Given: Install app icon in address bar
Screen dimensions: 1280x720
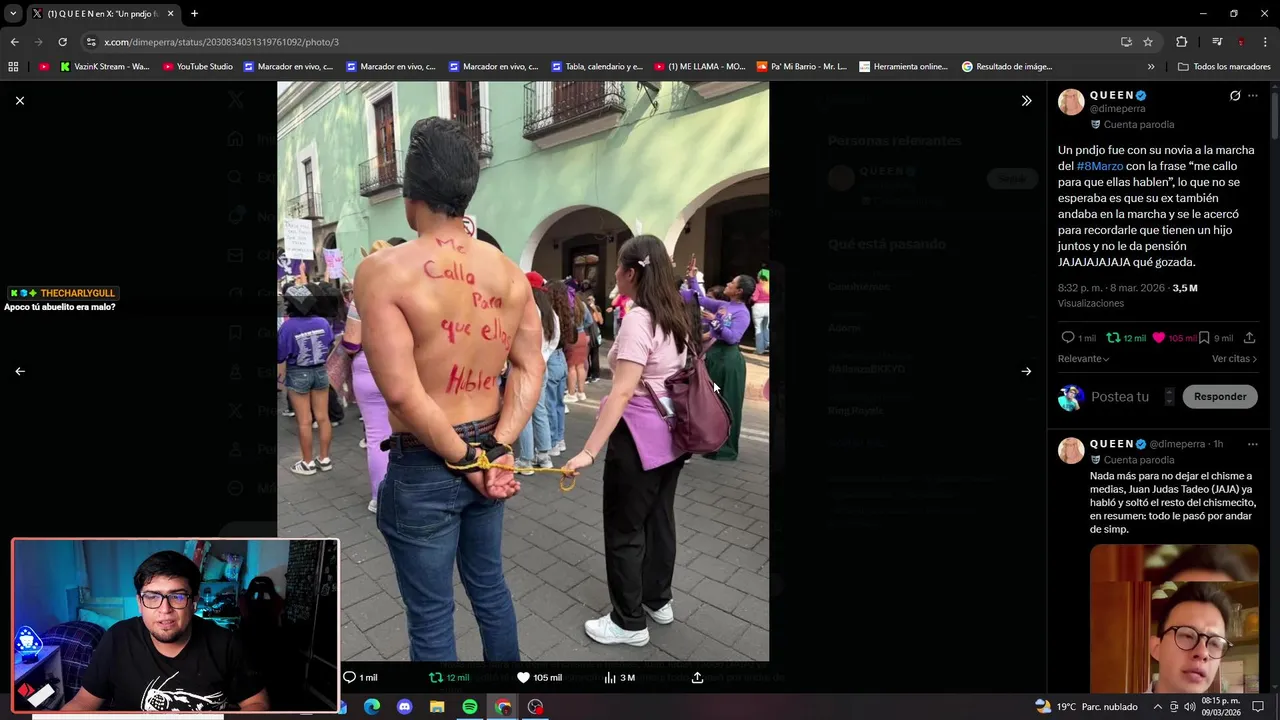Looking at the screenshot, I should pos(1126,42).
